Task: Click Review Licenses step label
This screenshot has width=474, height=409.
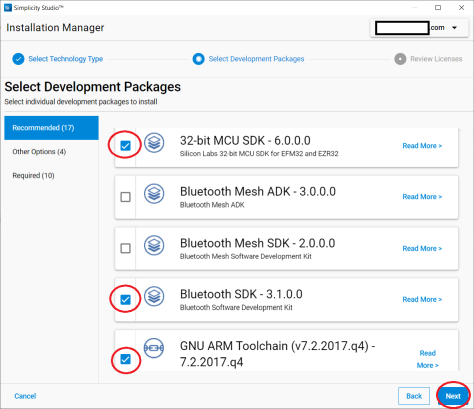Action: click(436, 59)
